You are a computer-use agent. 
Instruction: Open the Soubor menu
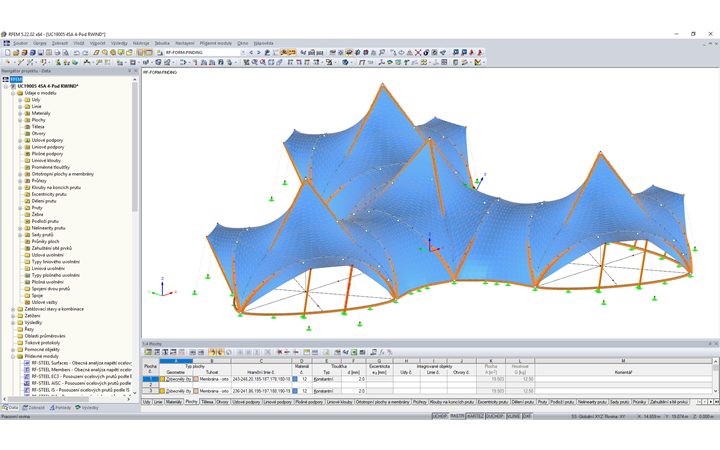point(20,43)
